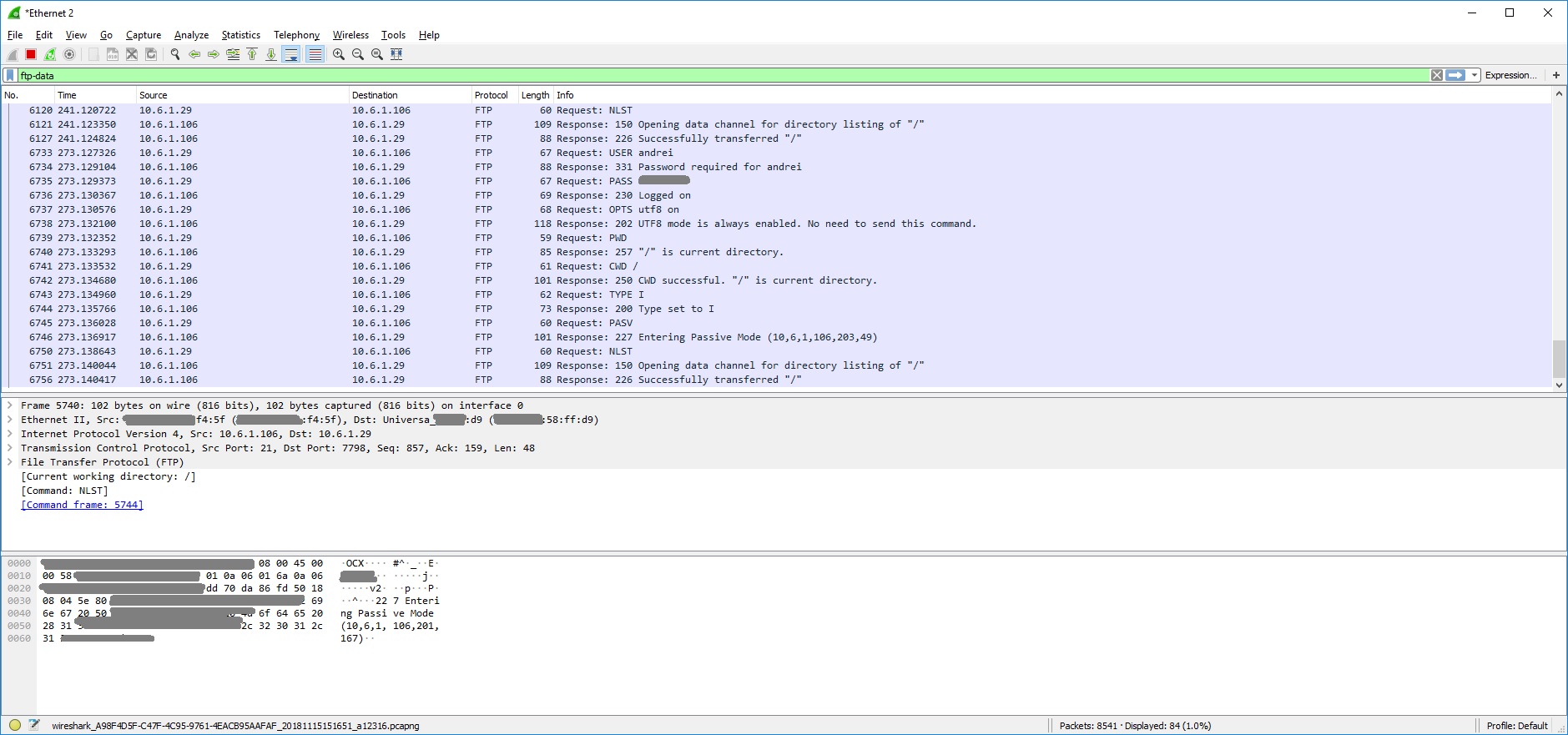Apply the display filter arrow button

point(1455,75)
